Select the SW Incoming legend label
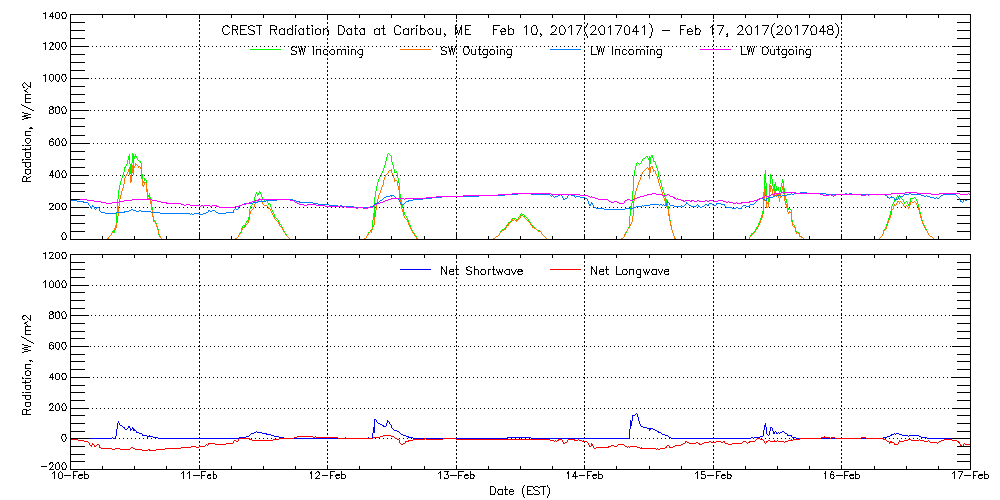 321,51
